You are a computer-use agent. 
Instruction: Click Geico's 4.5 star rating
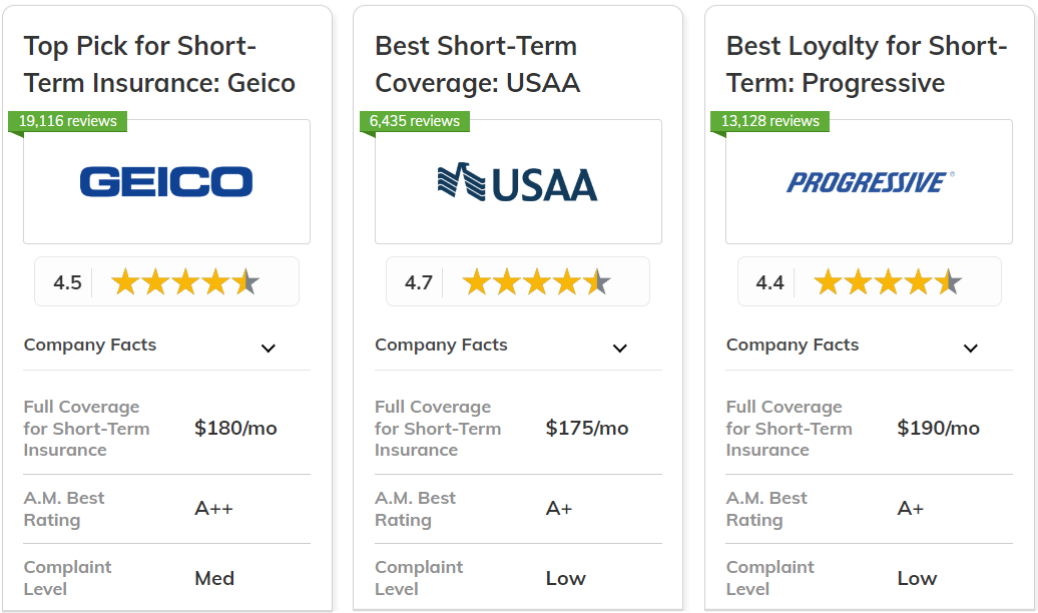click(x=167, y=282)
